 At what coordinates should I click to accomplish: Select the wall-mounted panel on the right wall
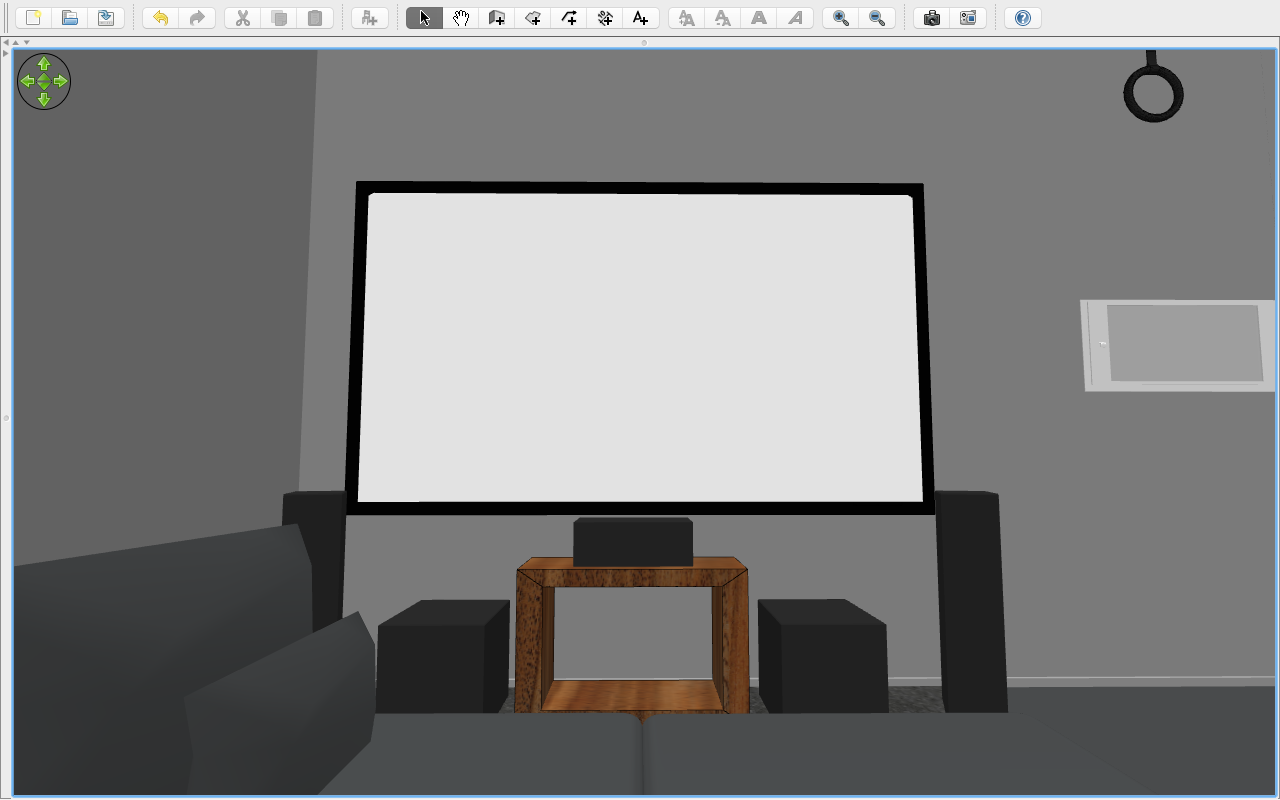[x=1180, y=345]
